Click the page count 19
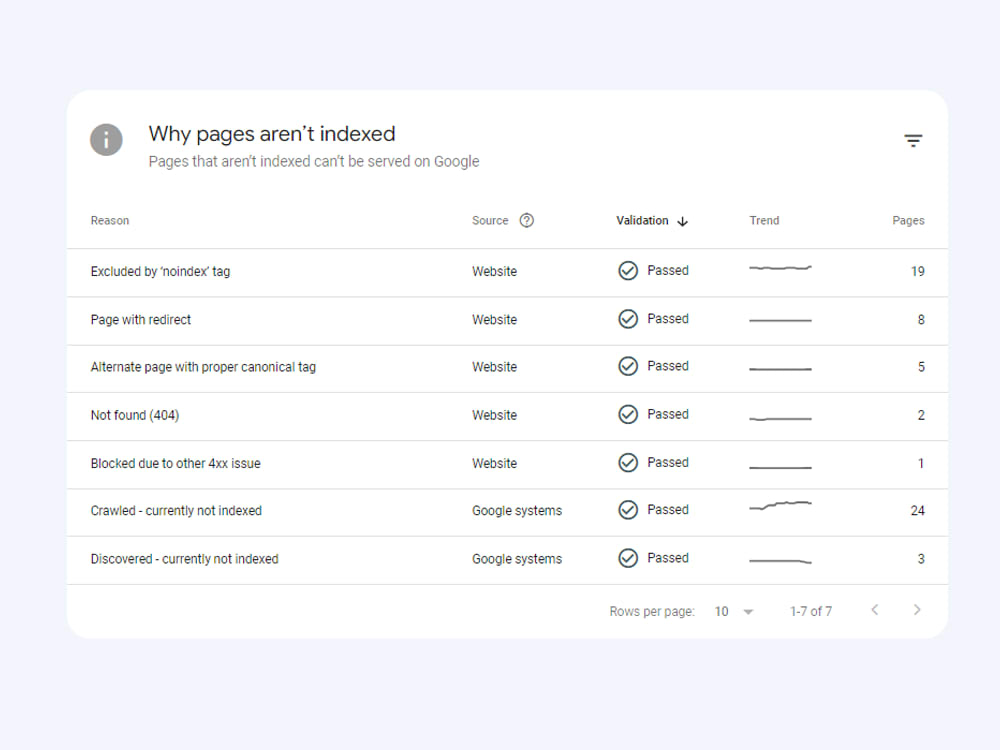 (x=917, y=272)
